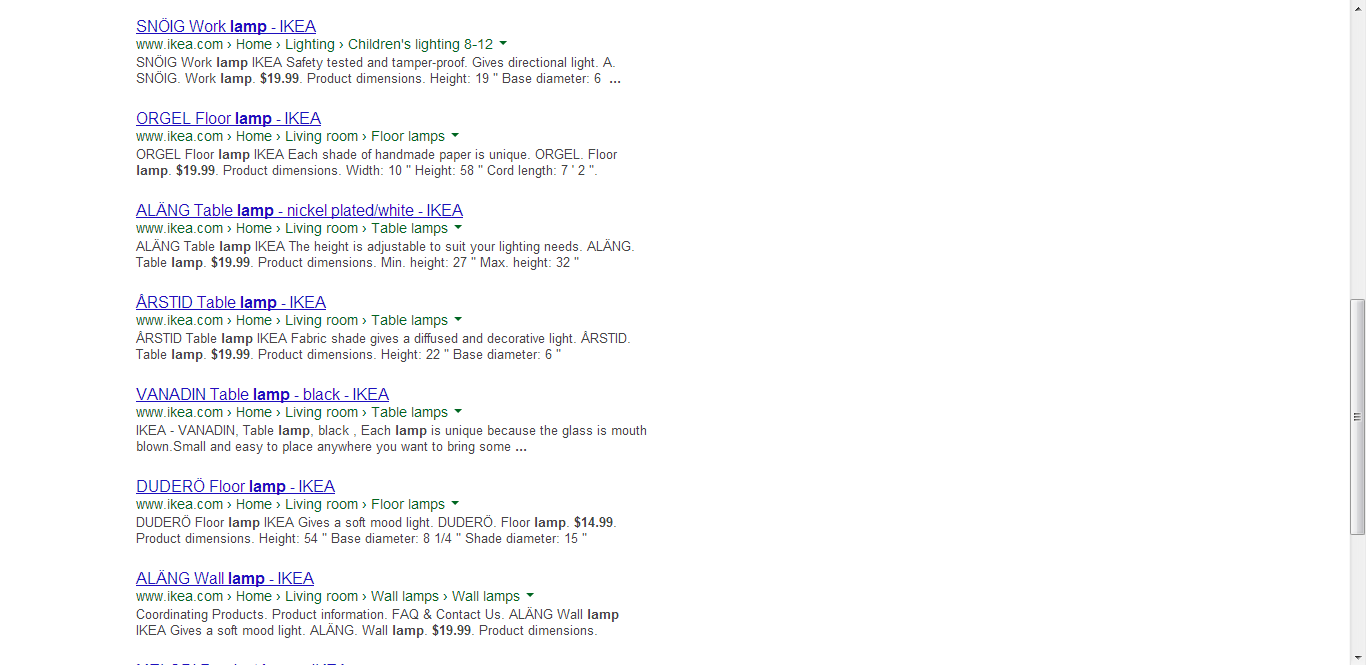The width and height of the screenshot is (1368, 665).
Task: Open the DUDERÖ Floor lamp - IKEA result
Action: point(235,486)
